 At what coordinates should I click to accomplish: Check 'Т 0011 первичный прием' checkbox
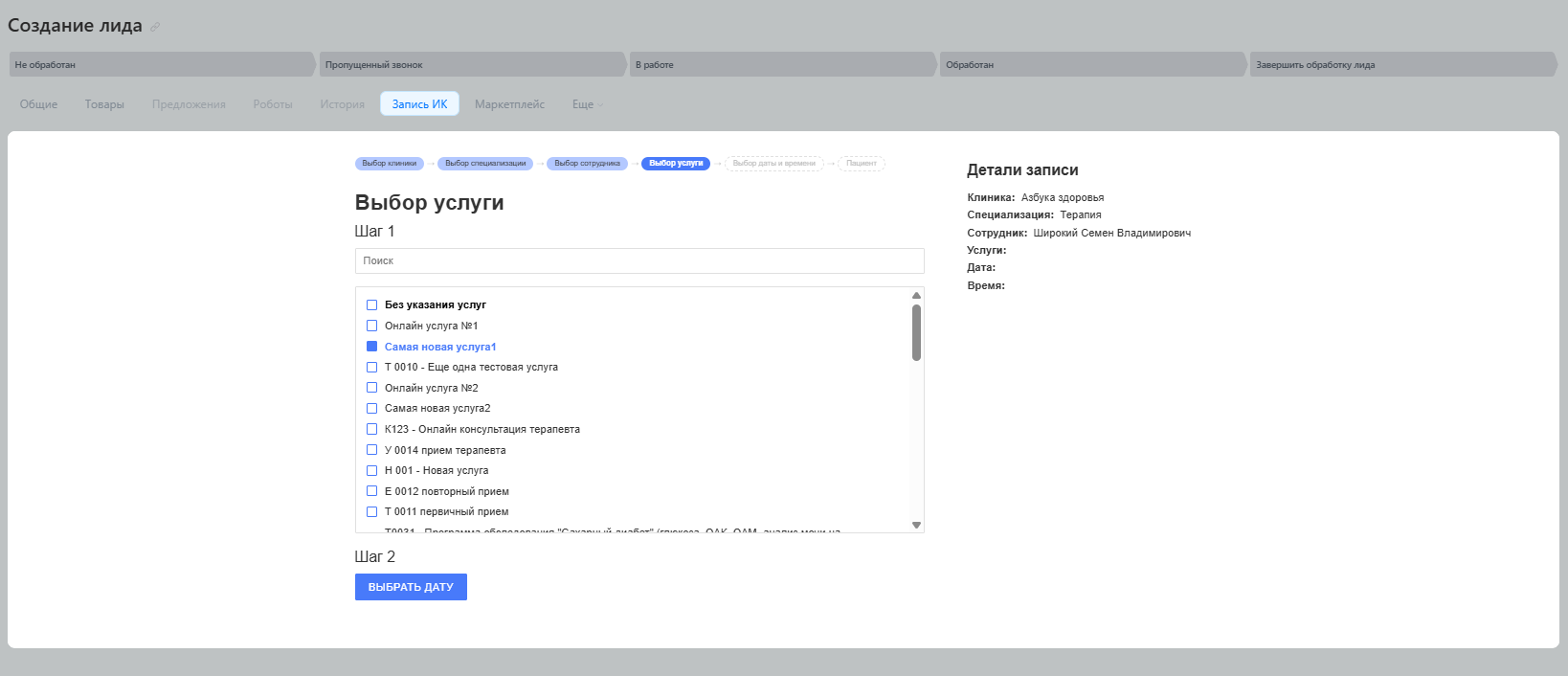(x=371, y=511)
